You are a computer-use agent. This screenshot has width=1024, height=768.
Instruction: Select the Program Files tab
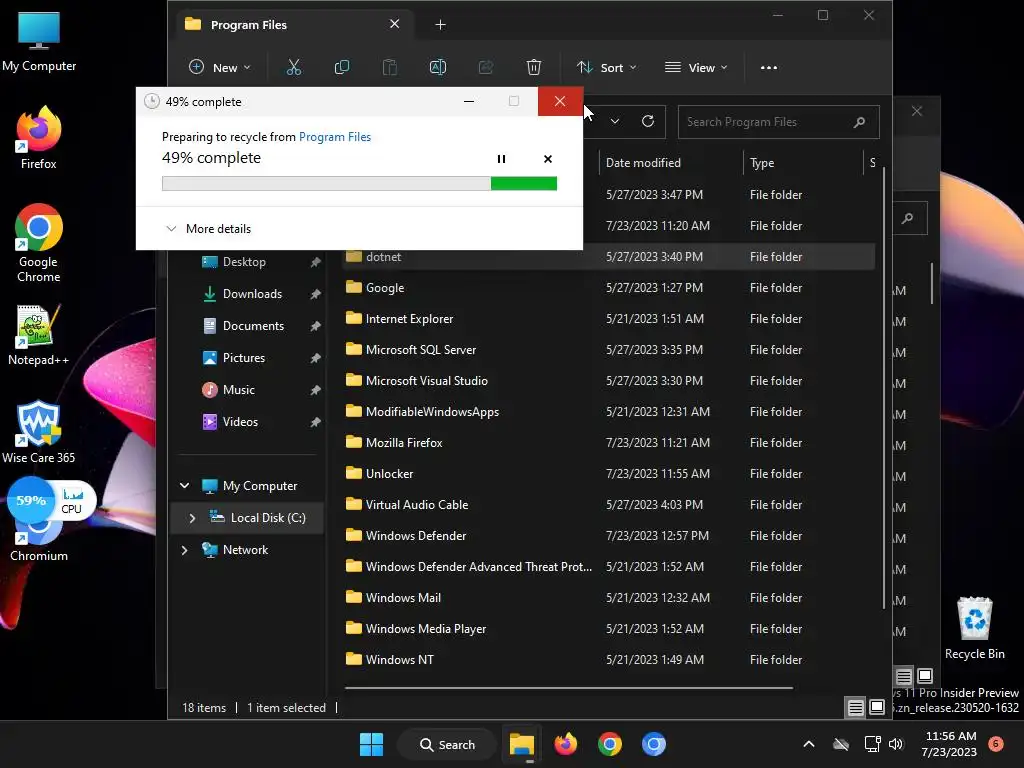(295, 25)
